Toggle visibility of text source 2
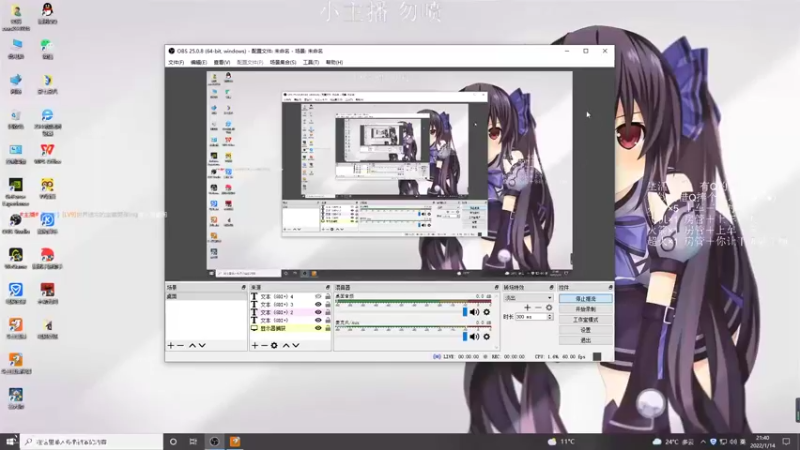This screenshot has width=800, height=450. coord(318,312)
